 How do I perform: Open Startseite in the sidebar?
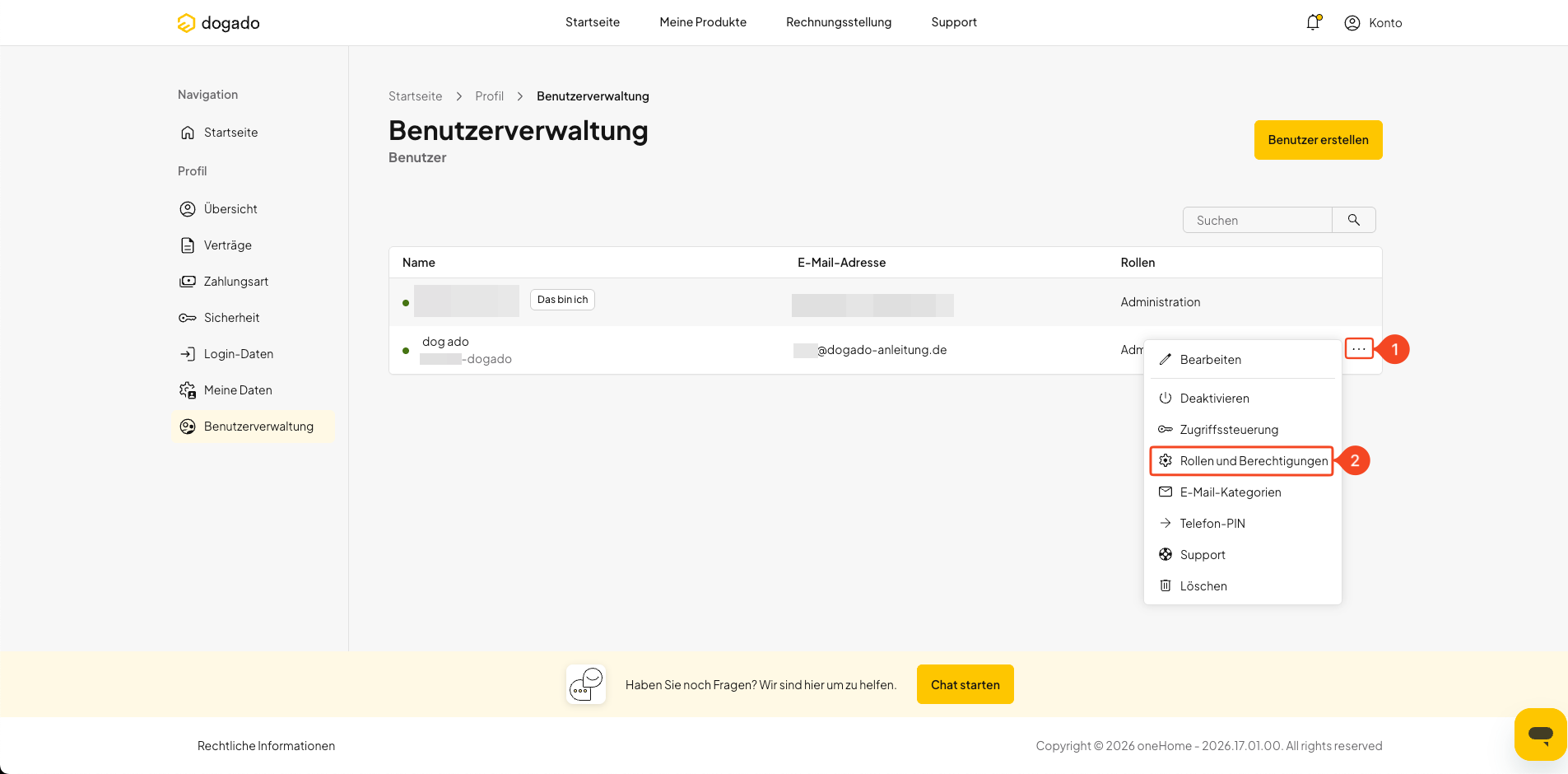pos(253,133)
